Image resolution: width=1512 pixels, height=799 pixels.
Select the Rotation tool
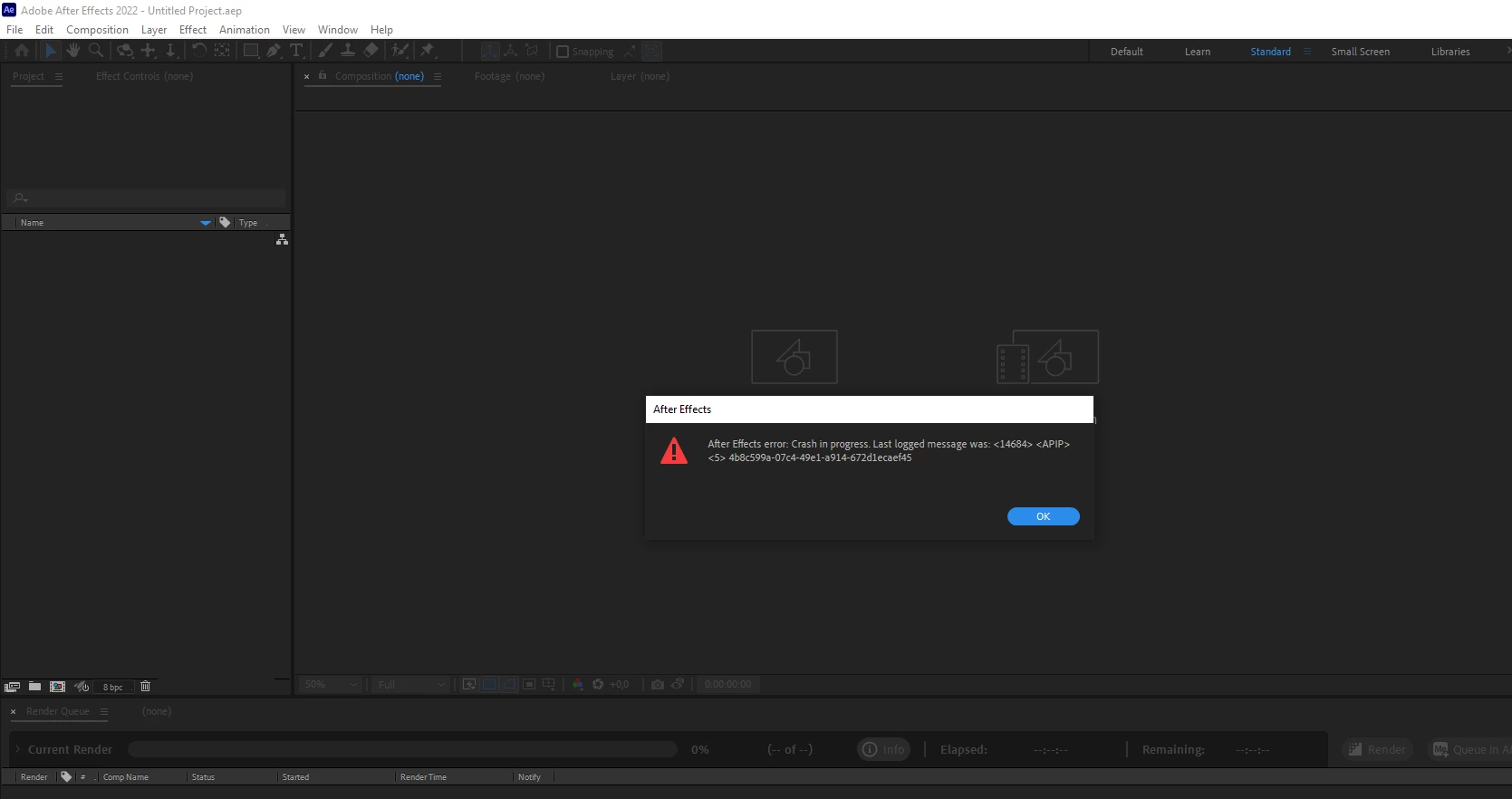click(199, 51)
